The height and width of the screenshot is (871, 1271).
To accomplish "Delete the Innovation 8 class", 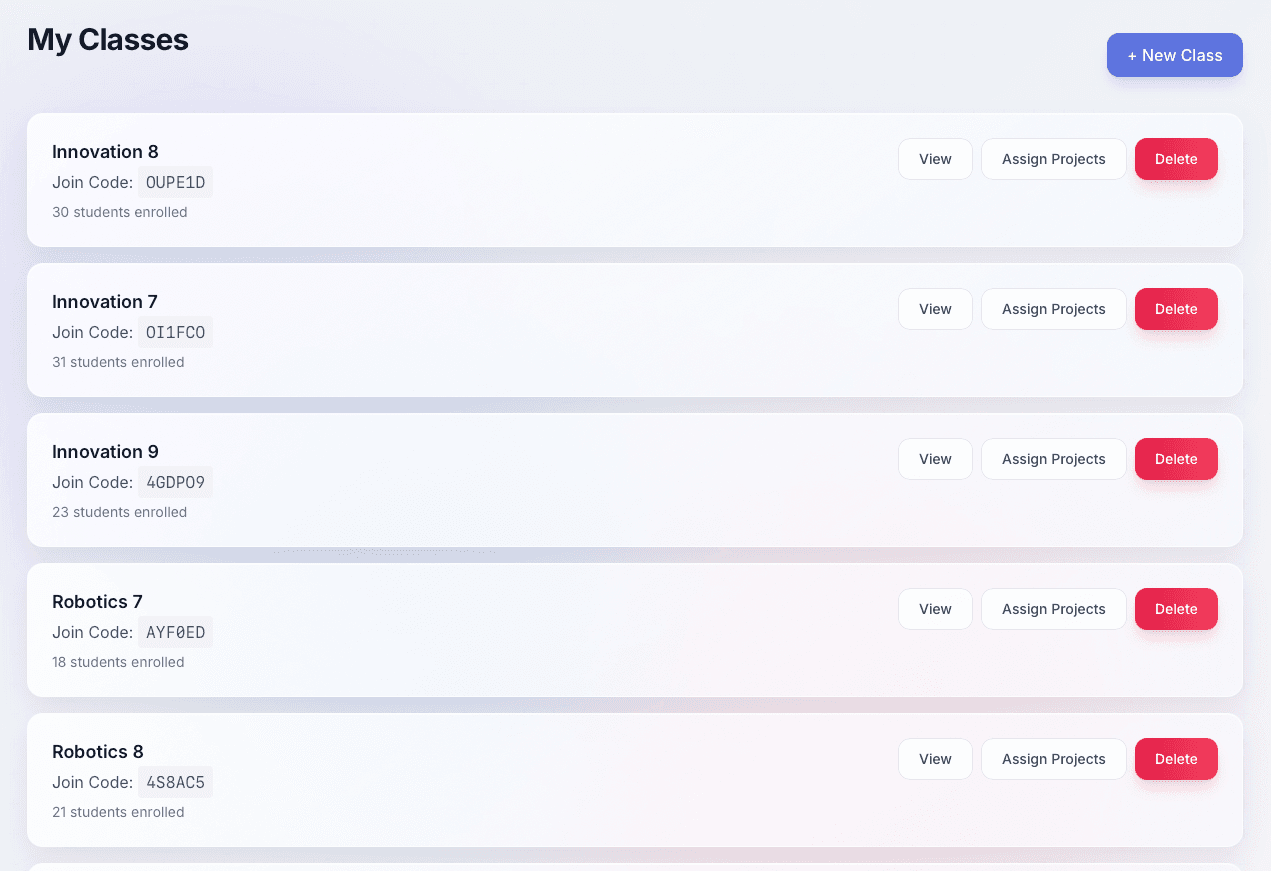I will pos(1175,158).
